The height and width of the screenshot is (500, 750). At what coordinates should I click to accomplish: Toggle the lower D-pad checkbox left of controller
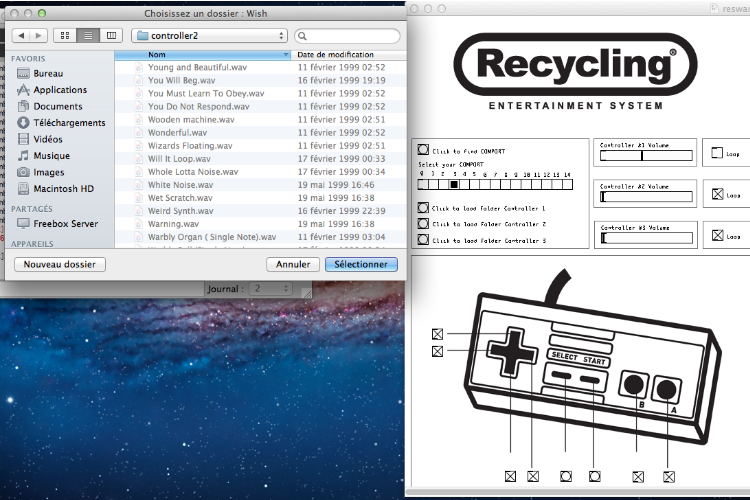pos(437,351)
